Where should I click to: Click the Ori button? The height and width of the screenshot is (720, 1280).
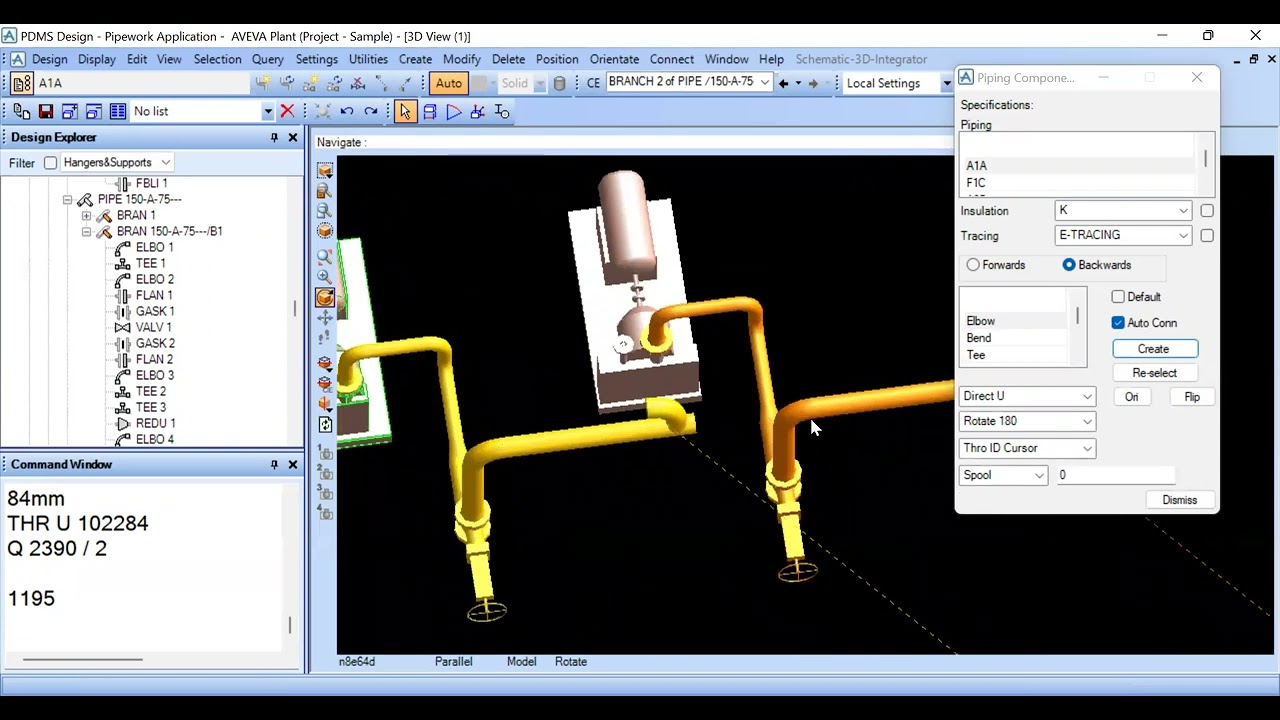pyautogui.click(x=1131, y=397)
